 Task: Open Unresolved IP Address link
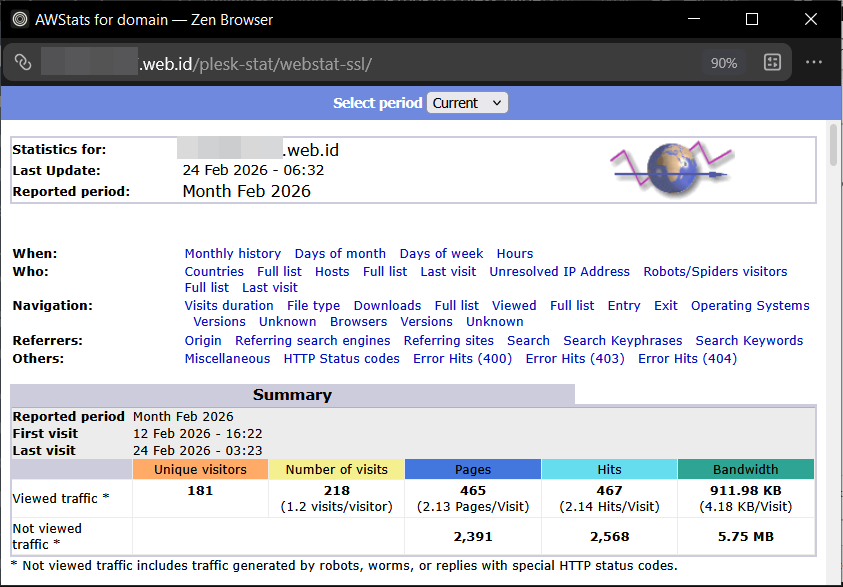point(559,271)
